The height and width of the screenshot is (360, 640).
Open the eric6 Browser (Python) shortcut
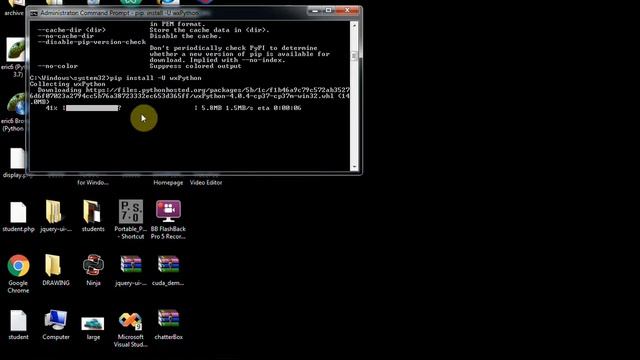pos(16,104)
